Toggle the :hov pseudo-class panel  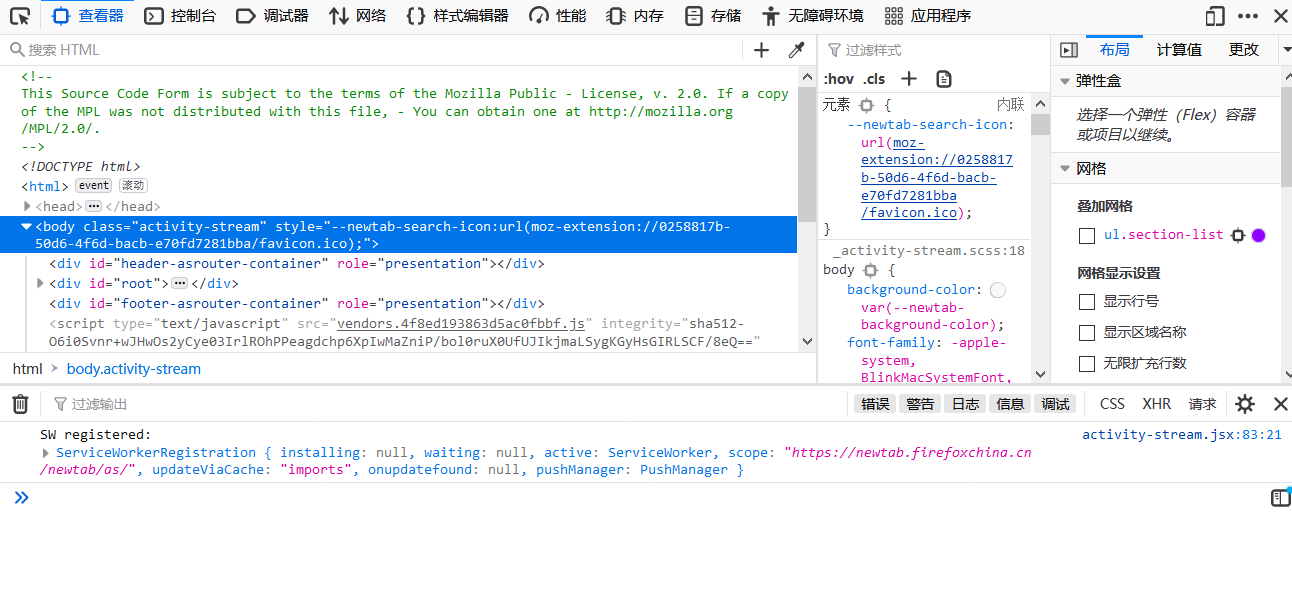tap(839, 79)
